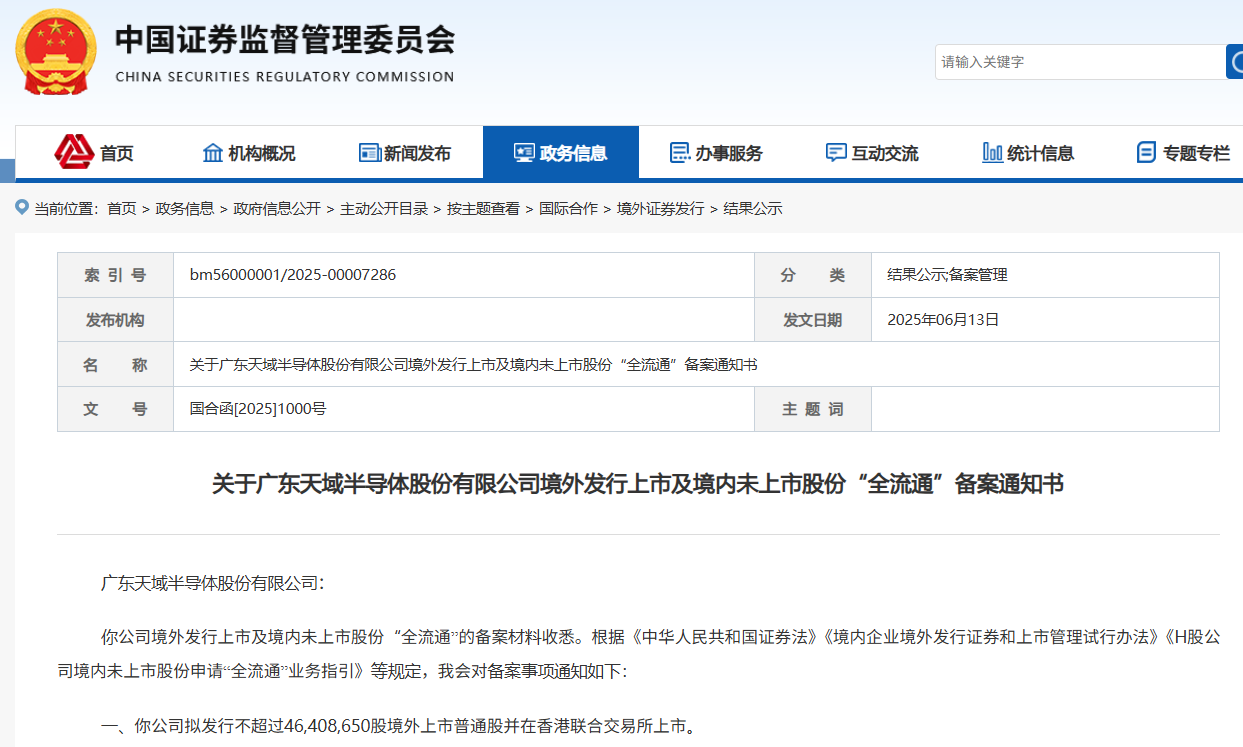Open the 新闻发布 navigation tab

405,153
